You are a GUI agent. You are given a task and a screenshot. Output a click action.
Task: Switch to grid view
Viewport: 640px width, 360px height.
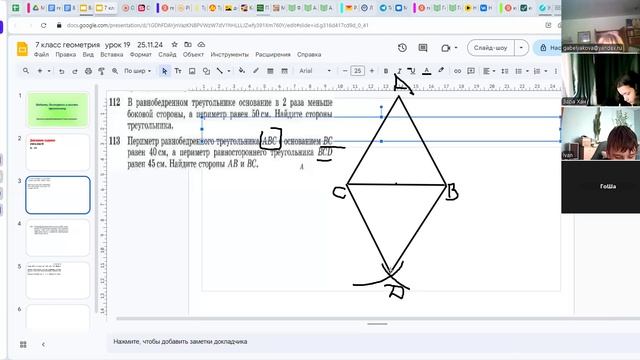(23, 344)
